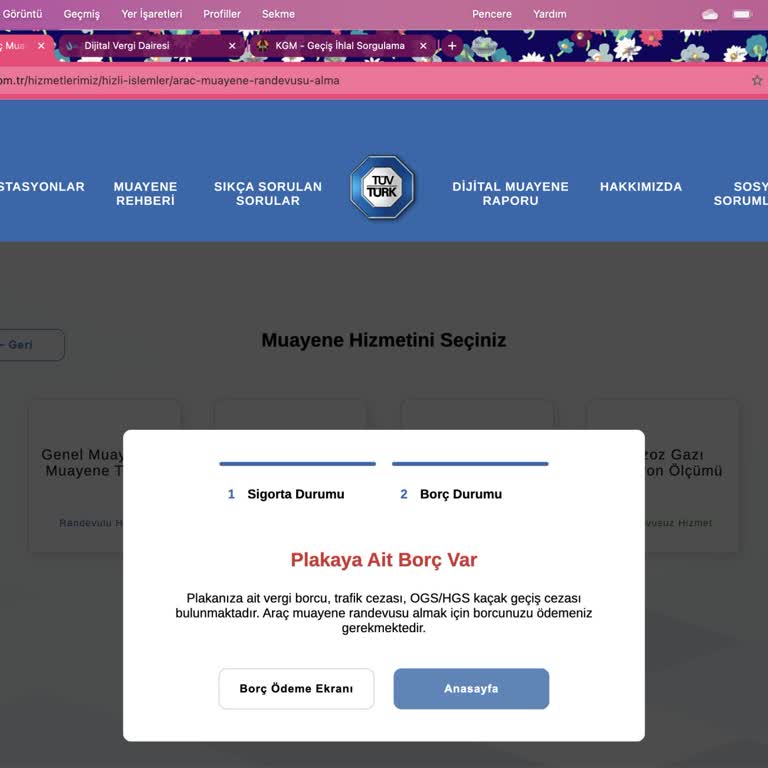768x768 pixels.
Task: Open Dijital Muayene Raporu link
Action: click(x=510, y=193)
